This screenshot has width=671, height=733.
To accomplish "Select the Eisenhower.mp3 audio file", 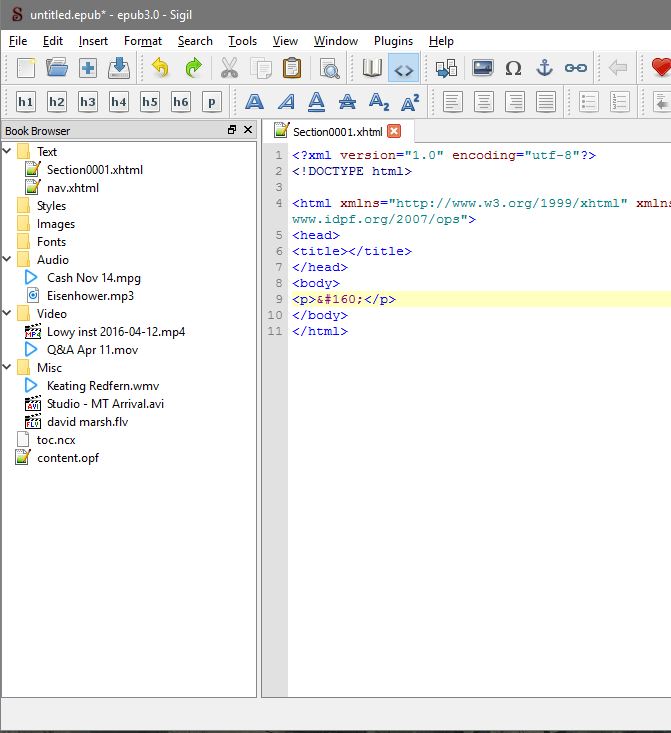I will click(90, 296).
